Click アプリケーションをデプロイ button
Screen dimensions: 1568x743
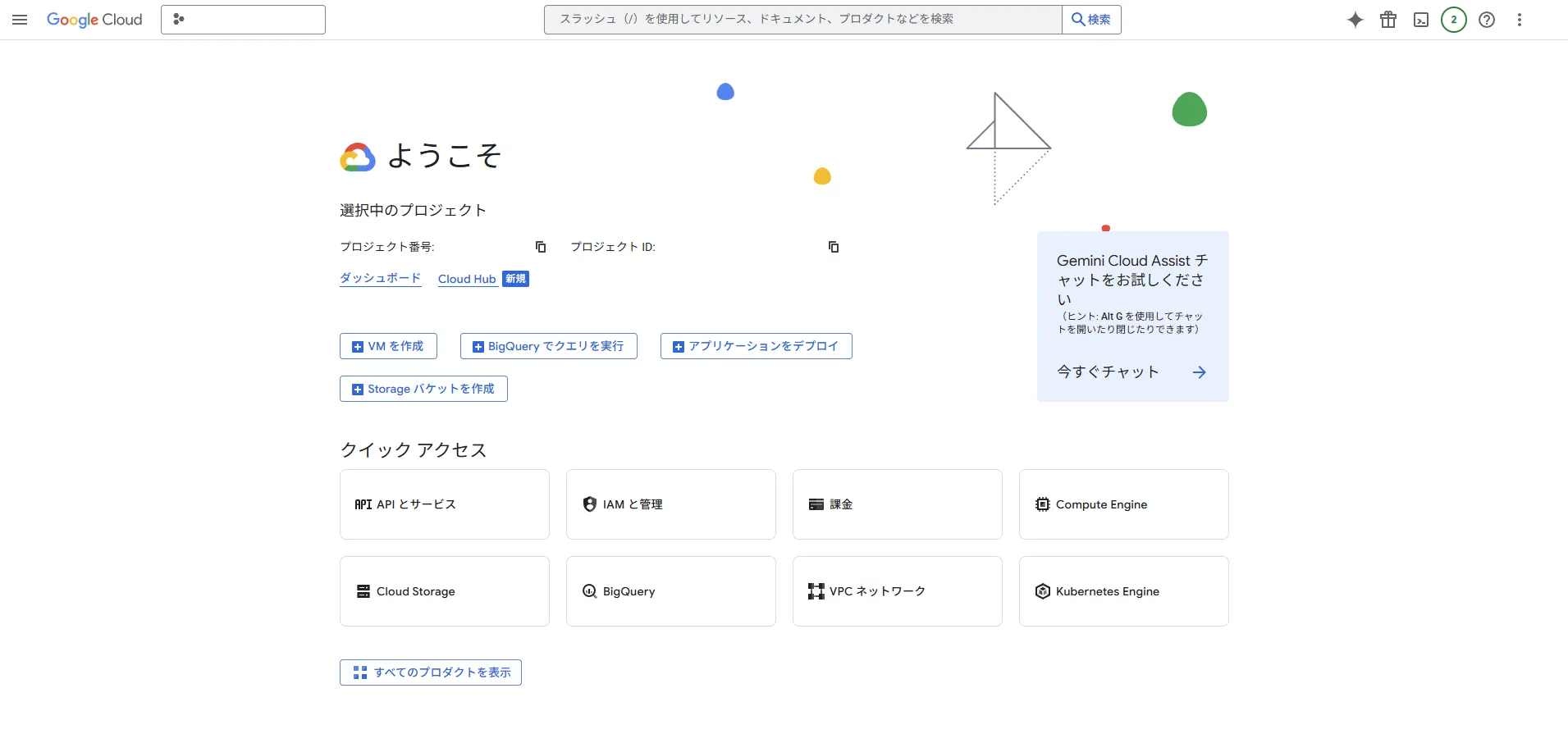point(757,346)
